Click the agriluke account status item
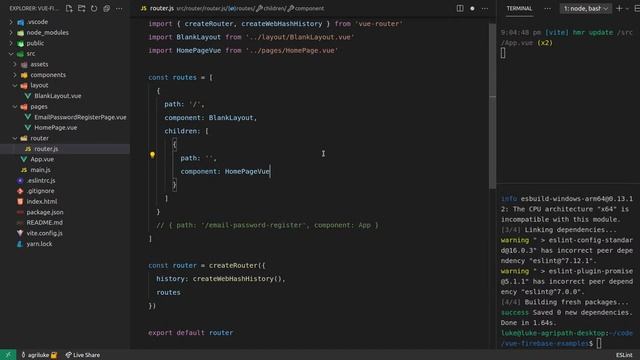The width and height of the screenshot is (640, 360). click(39, 355)
